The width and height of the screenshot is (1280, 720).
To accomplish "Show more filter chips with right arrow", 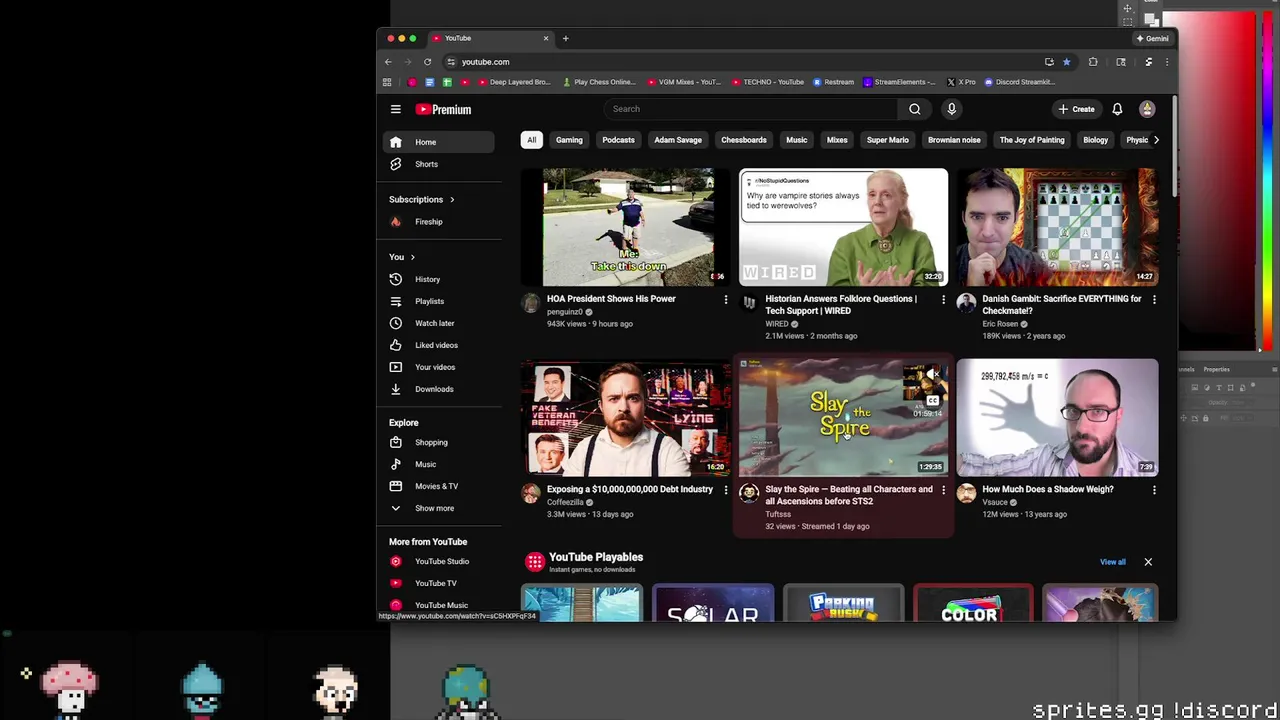I will coord(1156,140).
